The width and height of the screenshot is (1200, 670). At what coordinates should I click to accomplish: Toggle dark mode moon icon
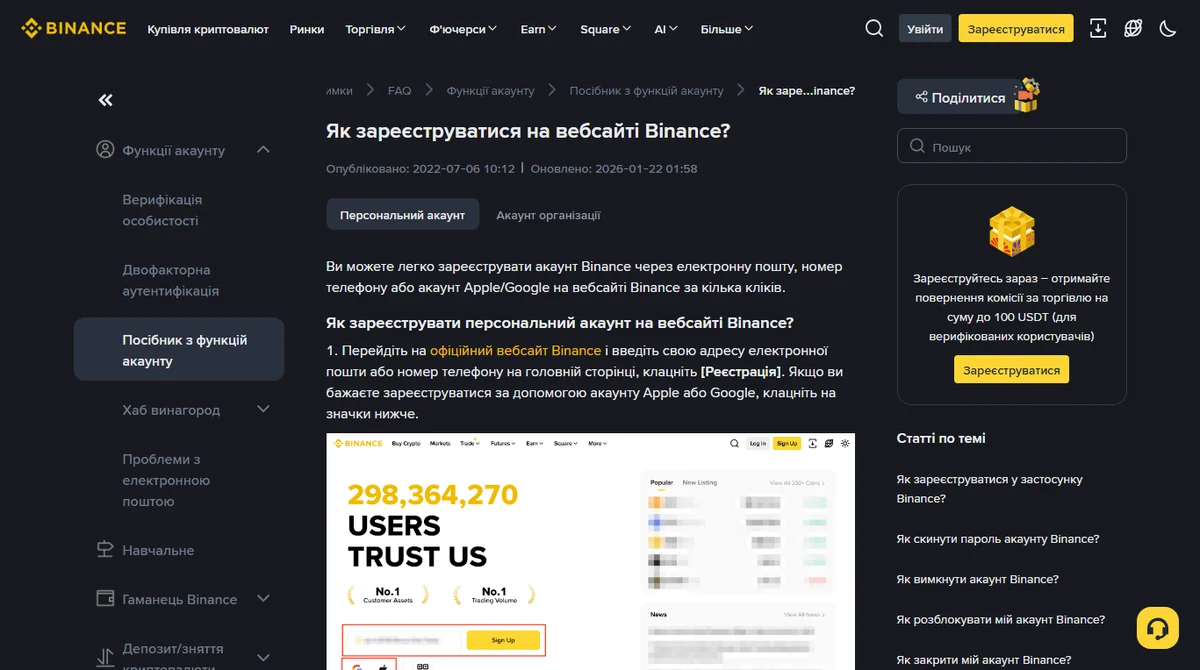click(x=1167, y=28)
